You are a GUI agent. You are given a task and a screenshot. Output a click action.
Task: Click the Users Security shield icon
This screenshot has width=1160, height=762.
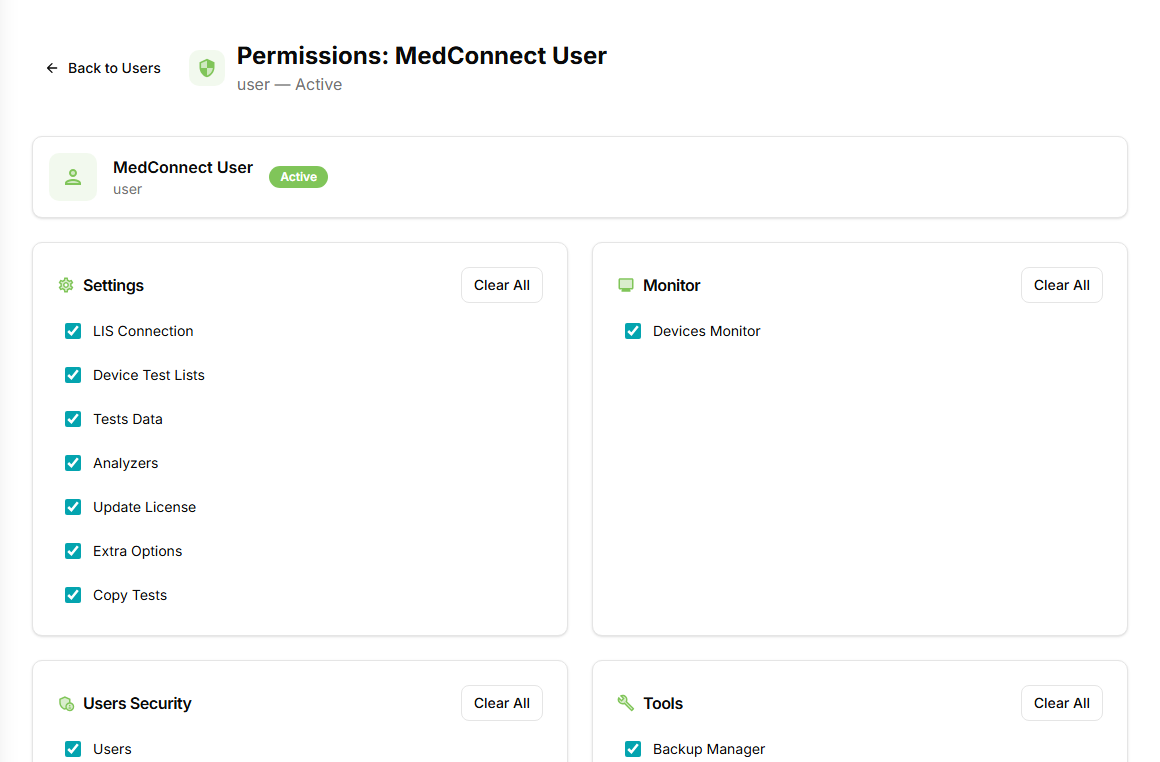pos(66,704)
